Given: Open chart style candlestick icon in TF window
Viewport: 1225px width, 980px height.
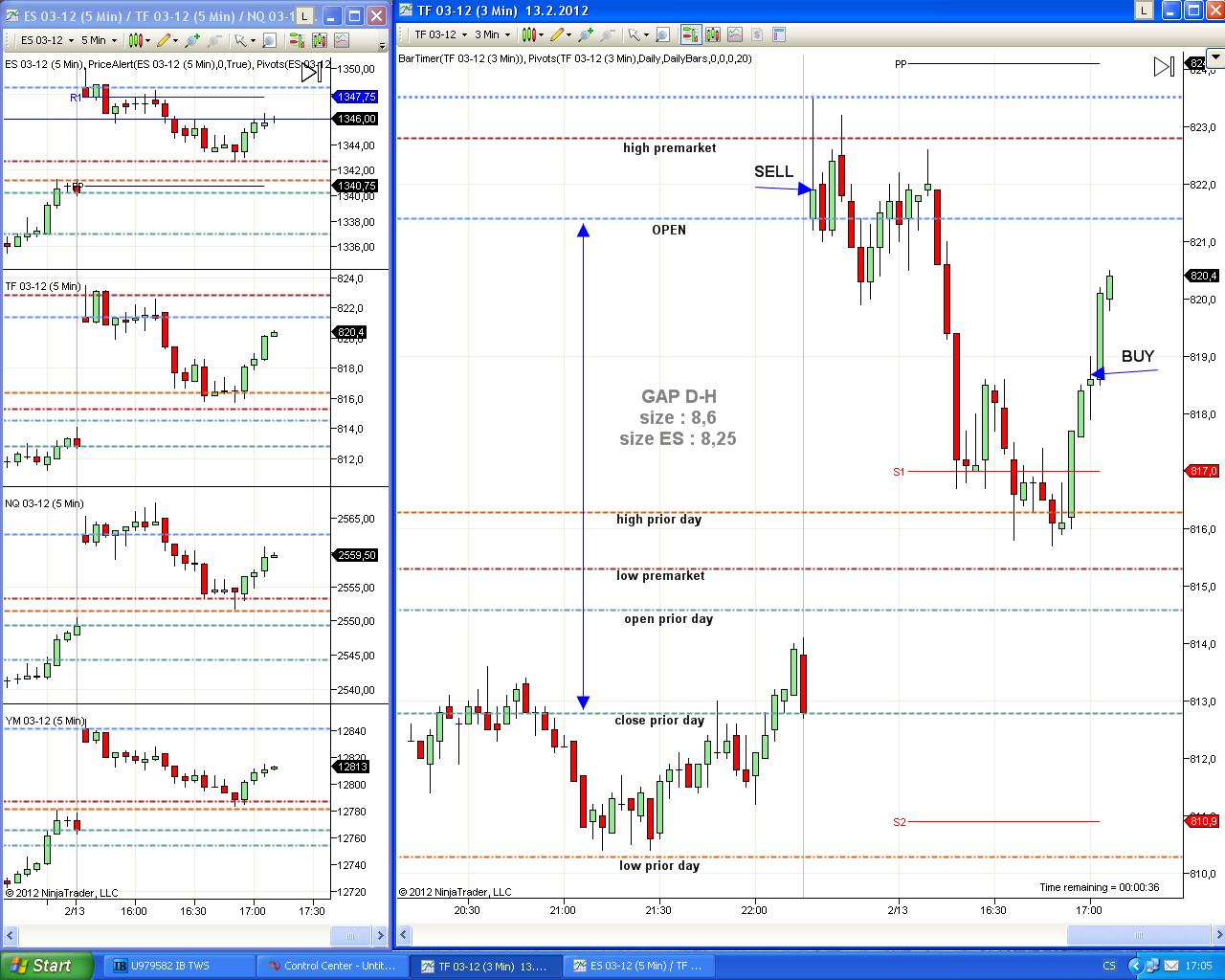Looking at the screenshot, I should pyautogui.click(x=528, y=34).
